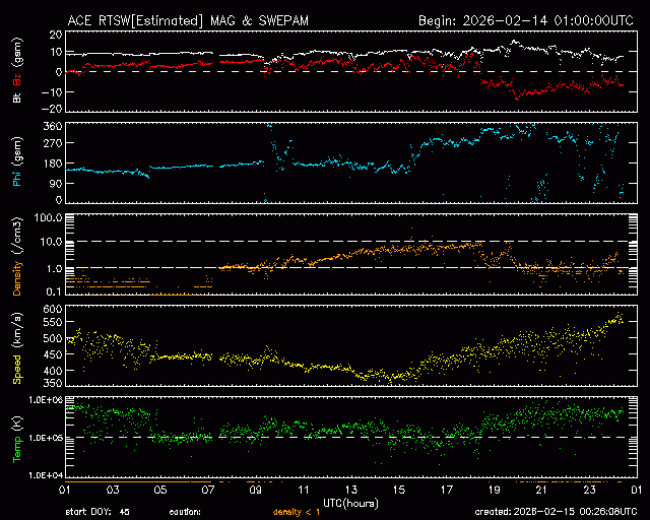
Task: Click the '15' hour label on time axis
Action: 399,490
